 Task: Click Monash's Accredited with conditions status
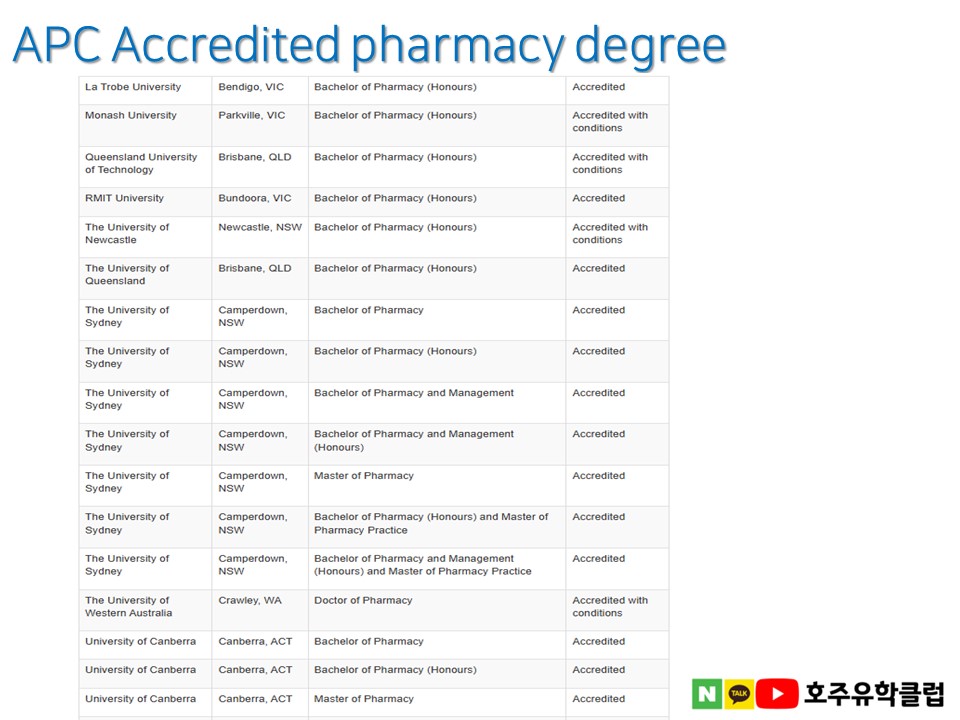[x=610, y=122]
